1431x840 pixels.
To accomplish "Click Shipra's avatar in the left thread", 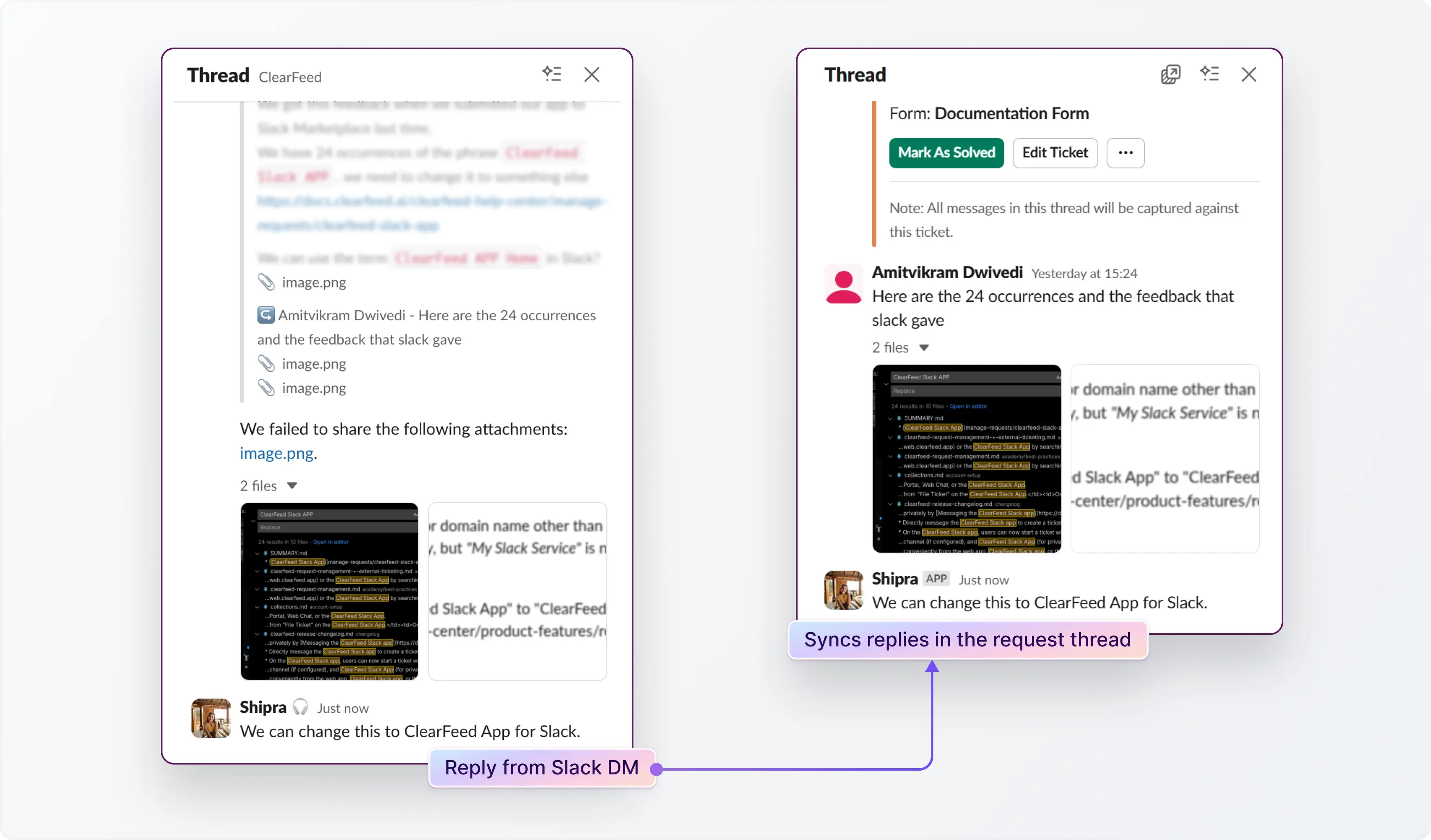I will [211, 719].
